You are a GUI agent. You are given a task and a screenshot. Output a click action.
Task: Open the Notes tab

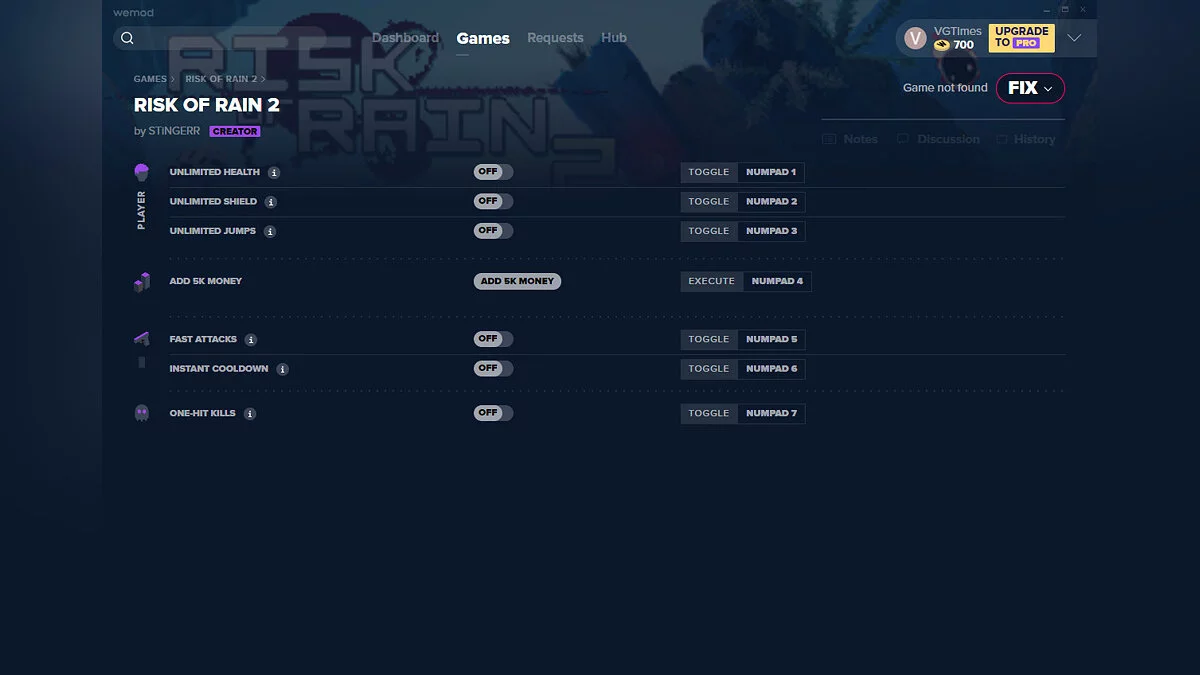(850, 139)
